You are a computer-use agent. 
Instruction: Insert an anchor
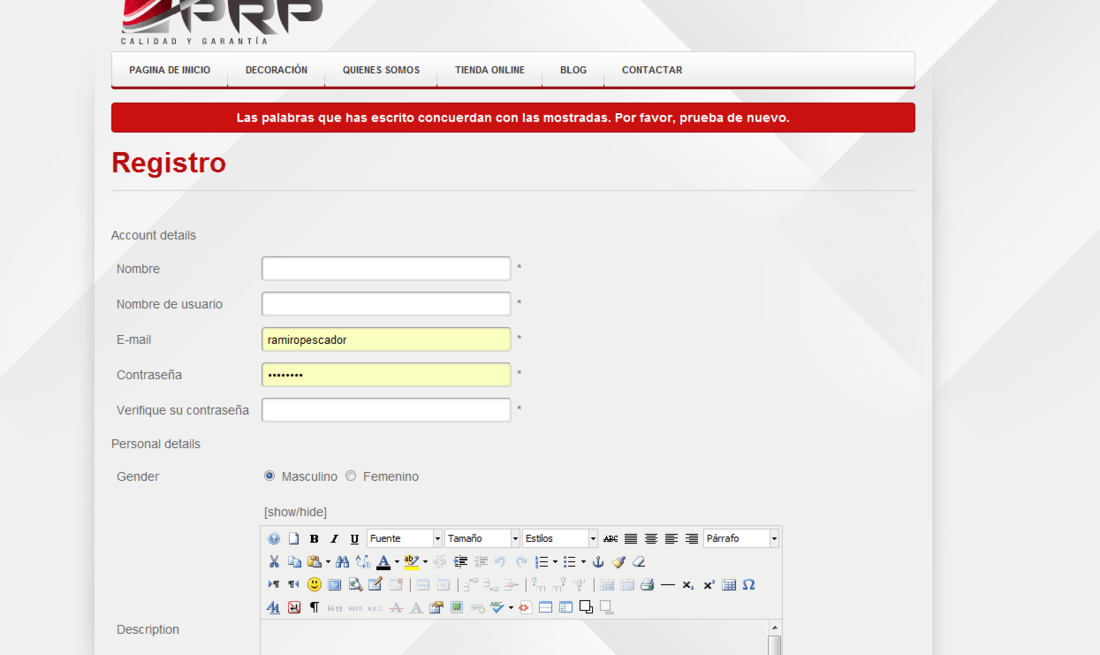598,562
